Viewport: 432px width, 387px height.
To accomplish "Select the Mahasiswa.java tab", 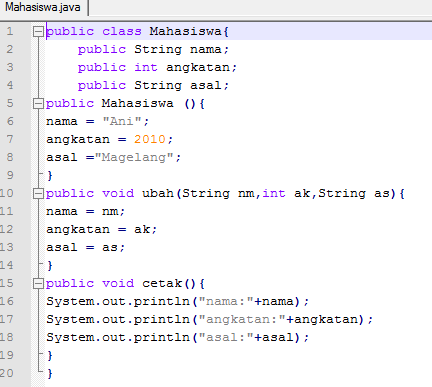I will (x=43, y=7).
